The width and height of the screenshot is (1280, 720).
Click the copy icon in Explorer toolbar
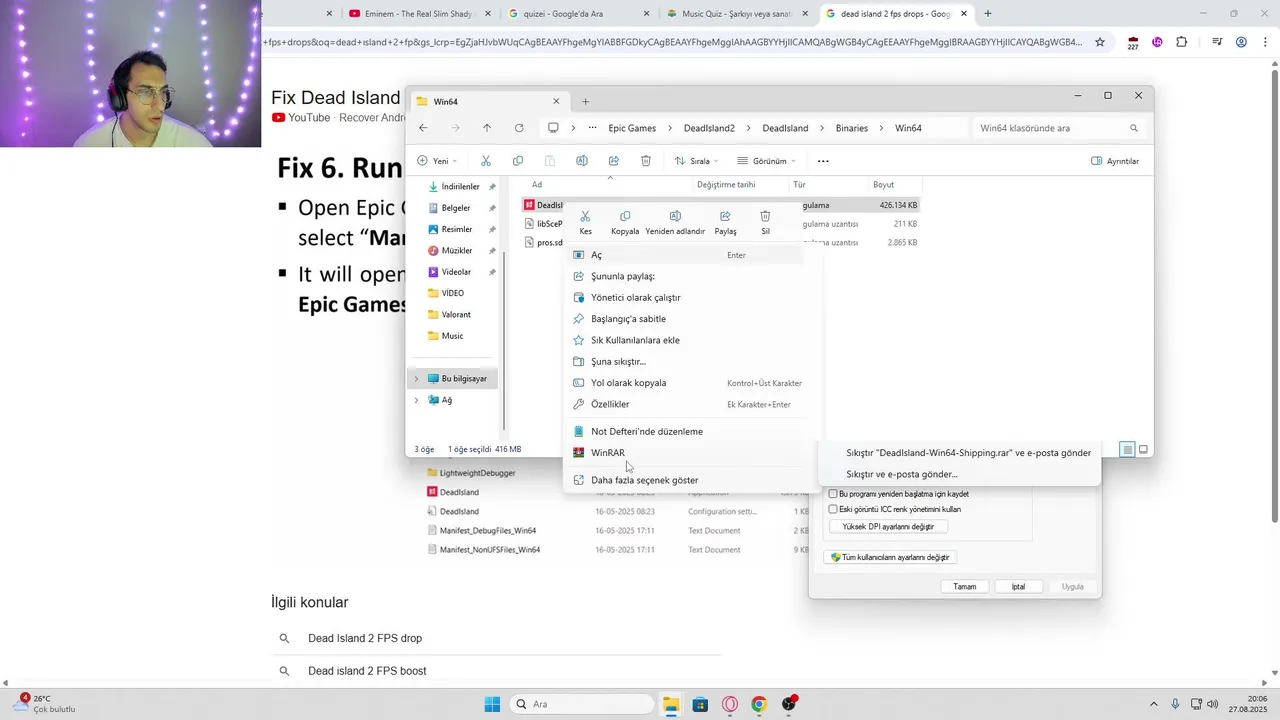point(518,161)
